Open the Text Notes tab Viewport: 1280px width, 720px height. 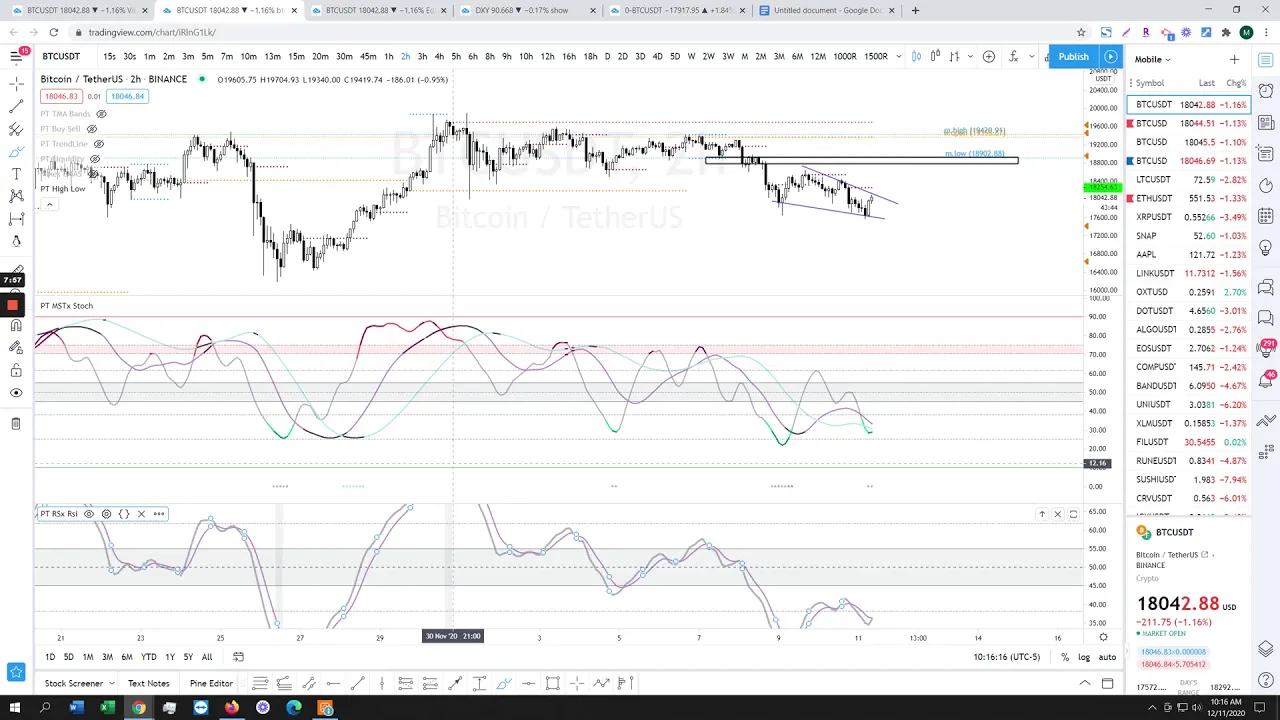[148, 683]
